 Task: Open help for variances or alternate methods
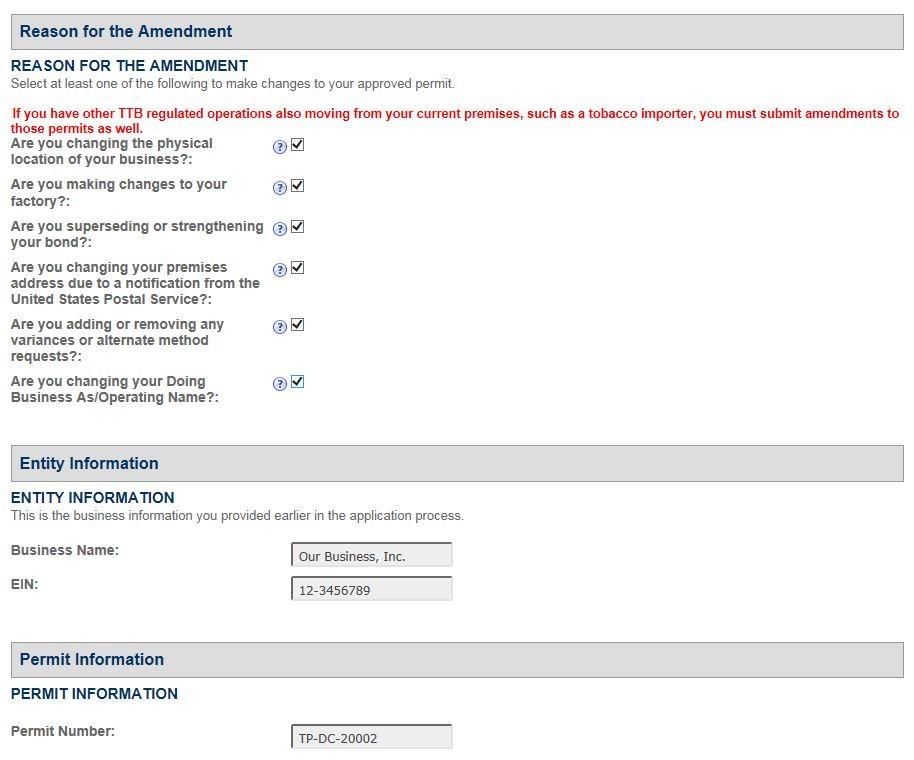click(280, 327)
